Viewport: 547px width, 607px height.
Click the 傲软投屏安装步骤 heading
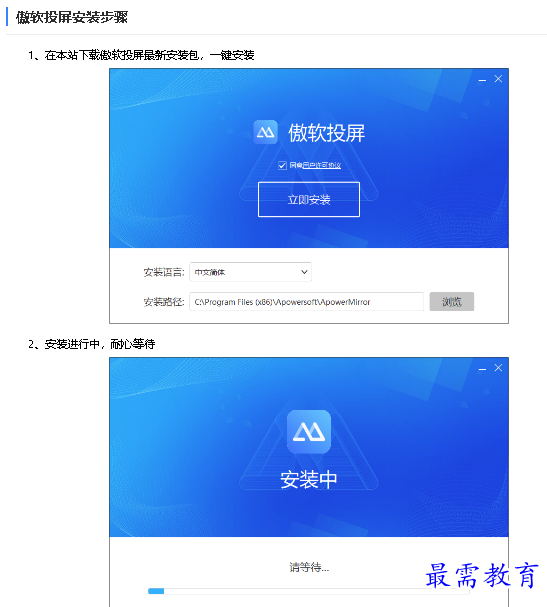pyautogui.click(x=72, y=17)
